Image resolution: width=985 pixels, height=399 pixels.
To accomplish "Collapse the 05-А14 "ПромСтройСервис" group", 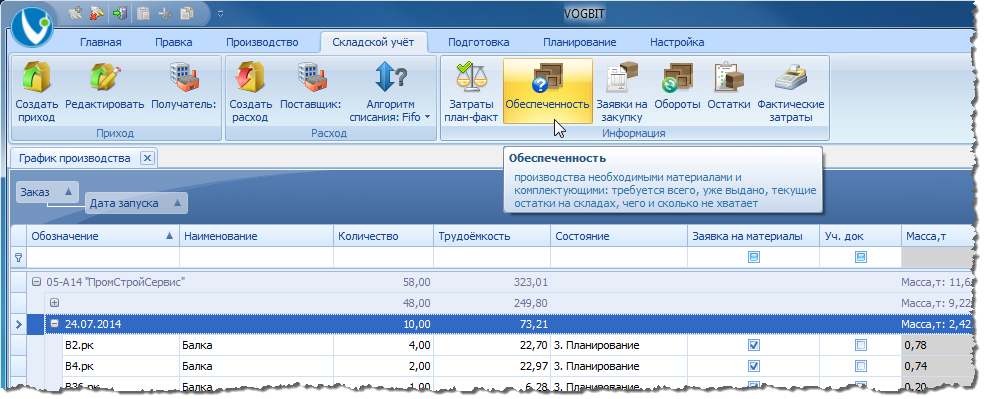I will tap(36, 283).
